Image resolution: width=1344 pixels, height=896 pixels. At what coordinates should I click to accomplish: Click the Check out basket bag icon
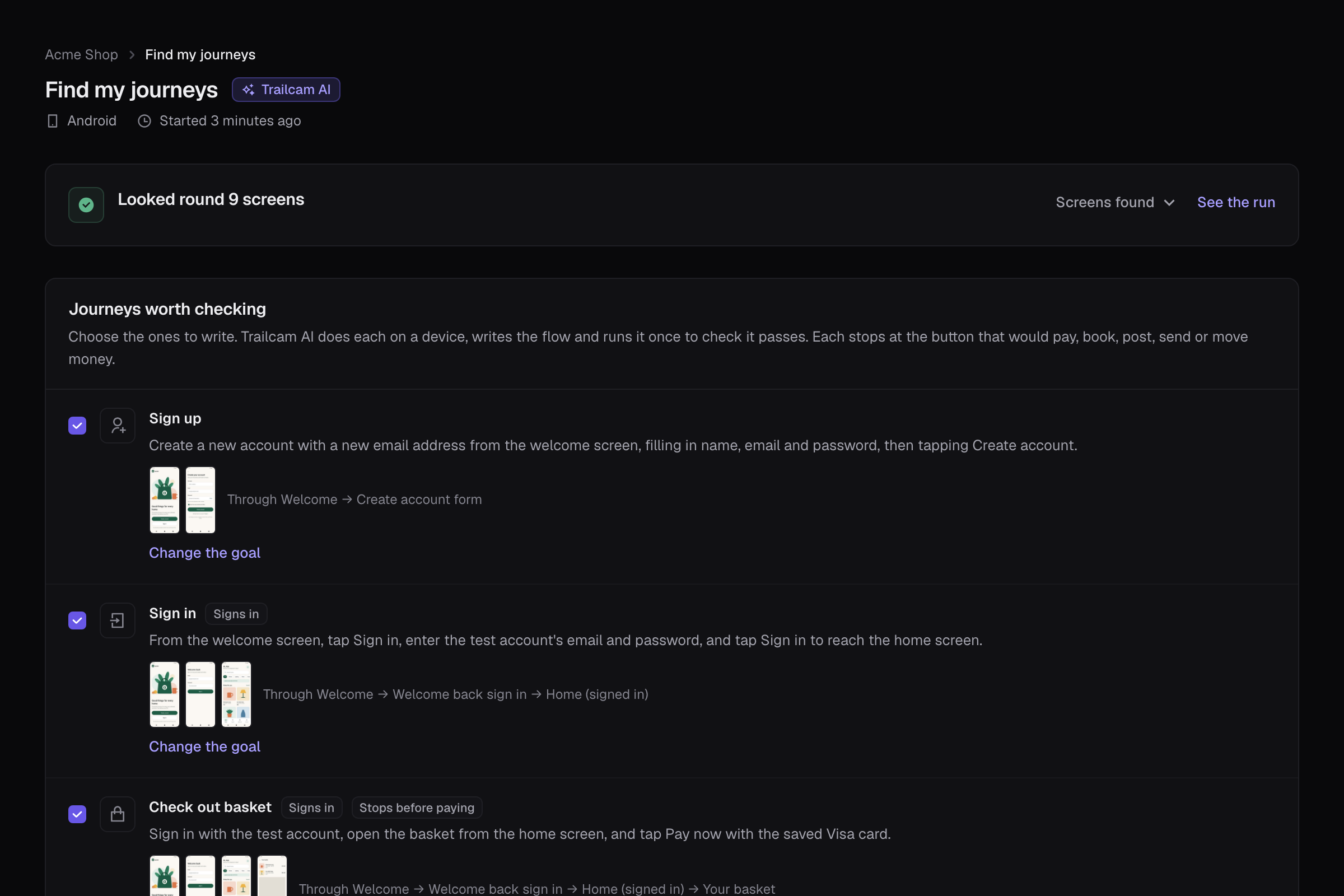(x=118, y=814)
